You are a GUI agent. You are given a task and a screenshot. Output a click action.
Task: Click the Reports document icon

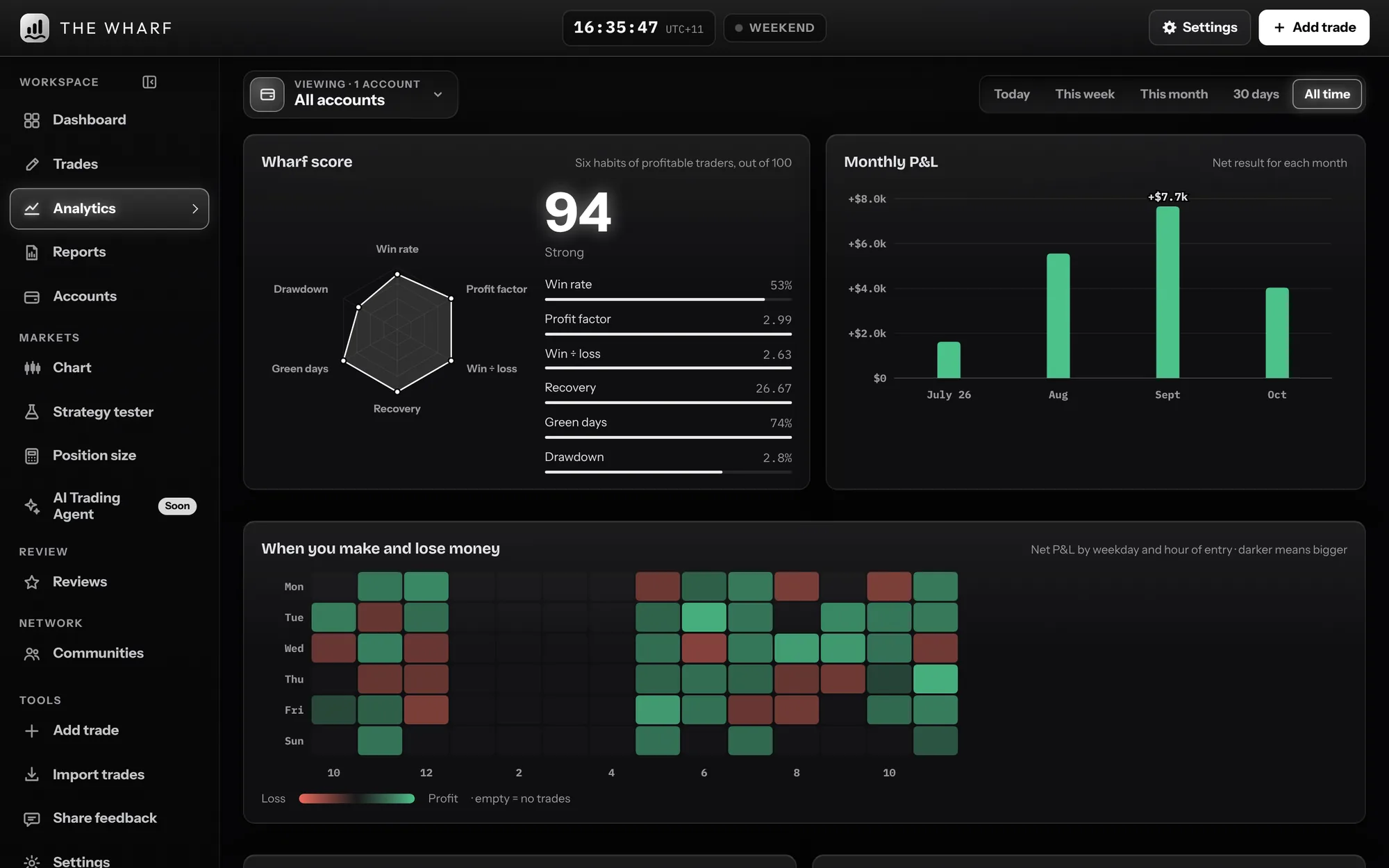(x=32, y=252)
